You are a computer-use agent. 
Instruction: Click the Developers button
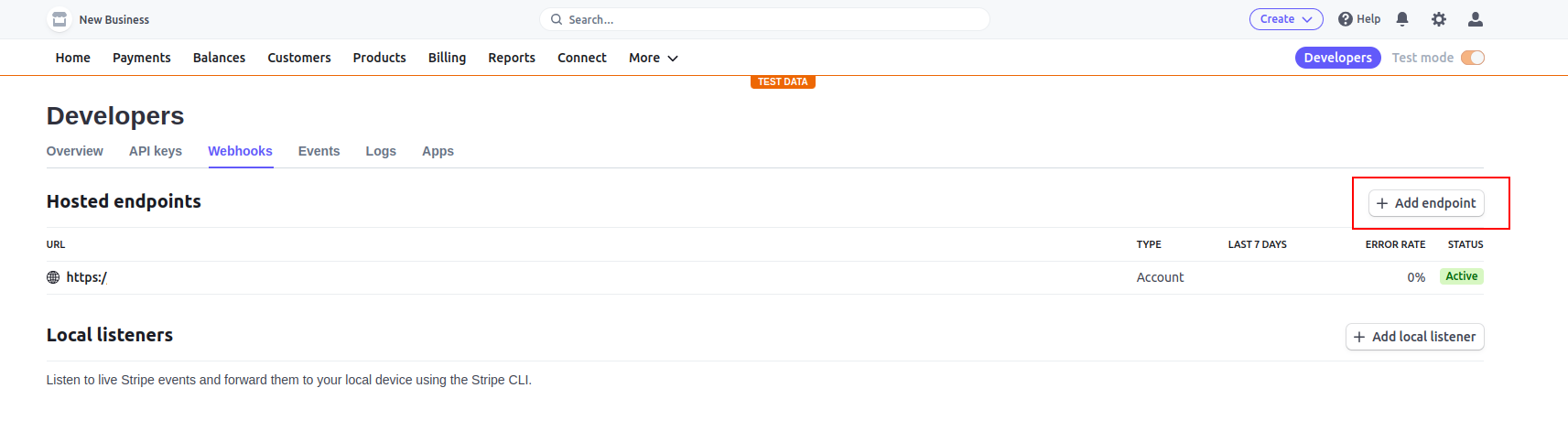(1338, 58)
